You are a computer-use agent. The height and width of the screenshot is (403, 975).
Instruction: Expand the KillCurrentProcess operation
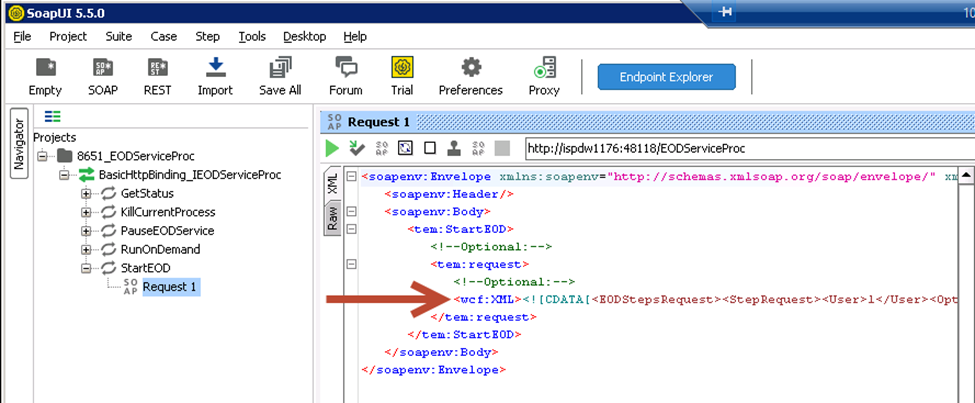point(86,212)
